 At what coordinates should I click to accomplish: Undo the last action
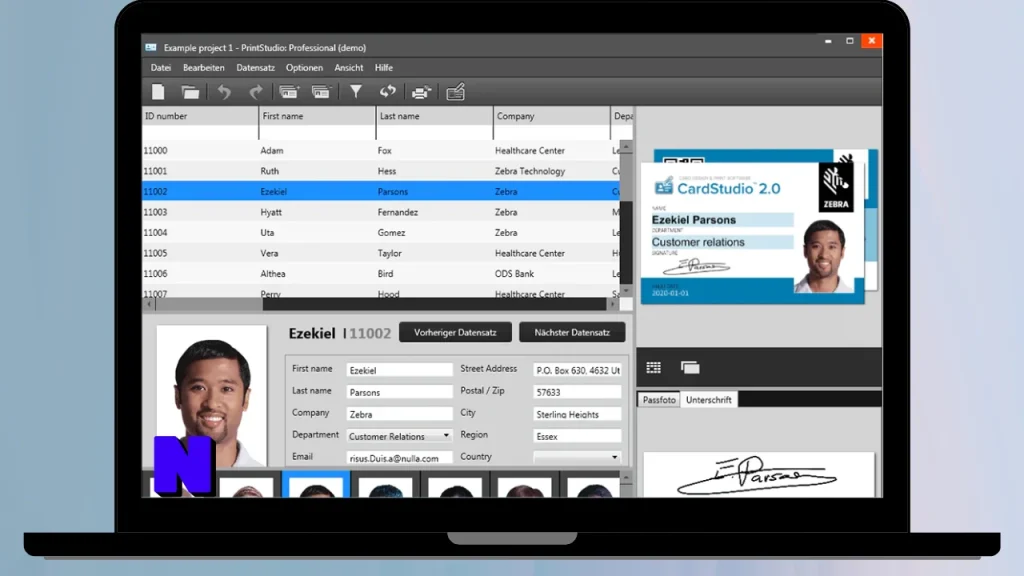224,92
